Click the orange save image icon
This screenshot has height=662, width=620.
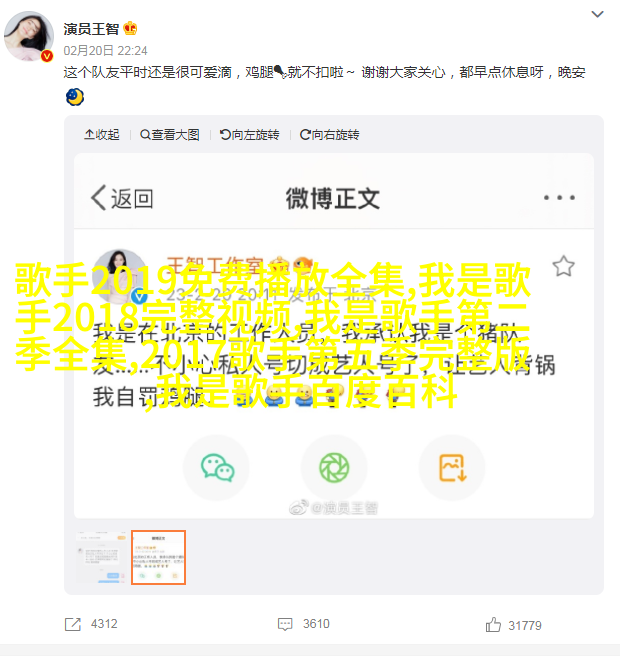(x=452, y=467)
